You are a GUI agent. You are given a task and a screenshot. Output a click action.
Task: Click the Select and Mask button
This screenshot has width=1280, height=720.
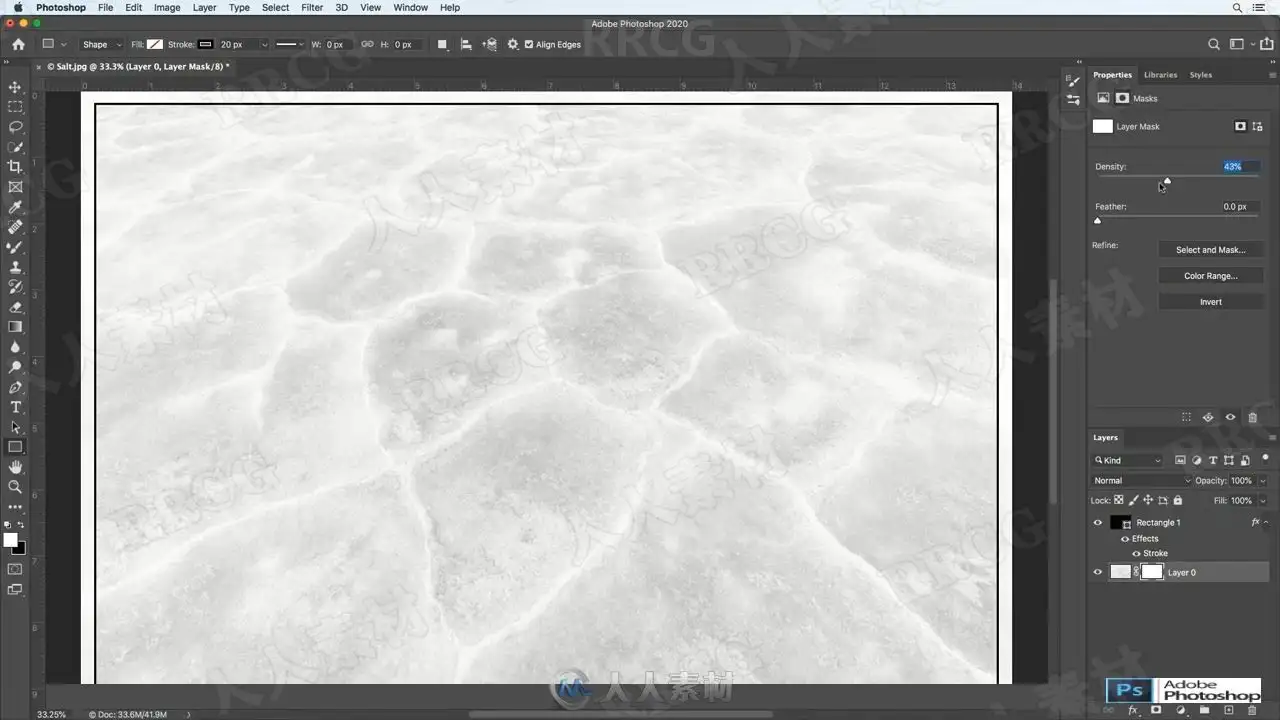[1210, 250]
